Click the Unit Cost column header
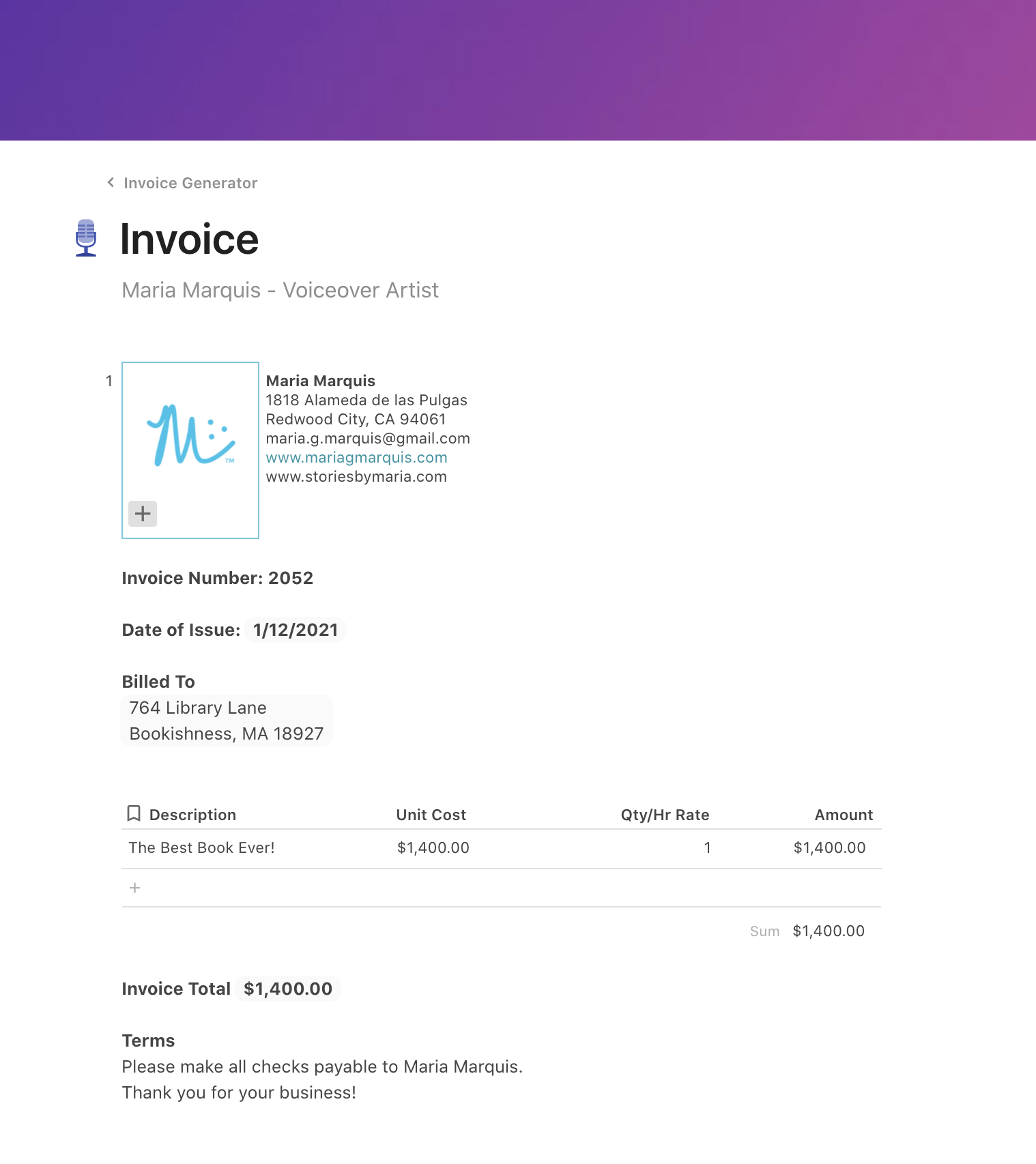Image resolution: width=1036 pixels, height=1164 pixels. point(431,815)
